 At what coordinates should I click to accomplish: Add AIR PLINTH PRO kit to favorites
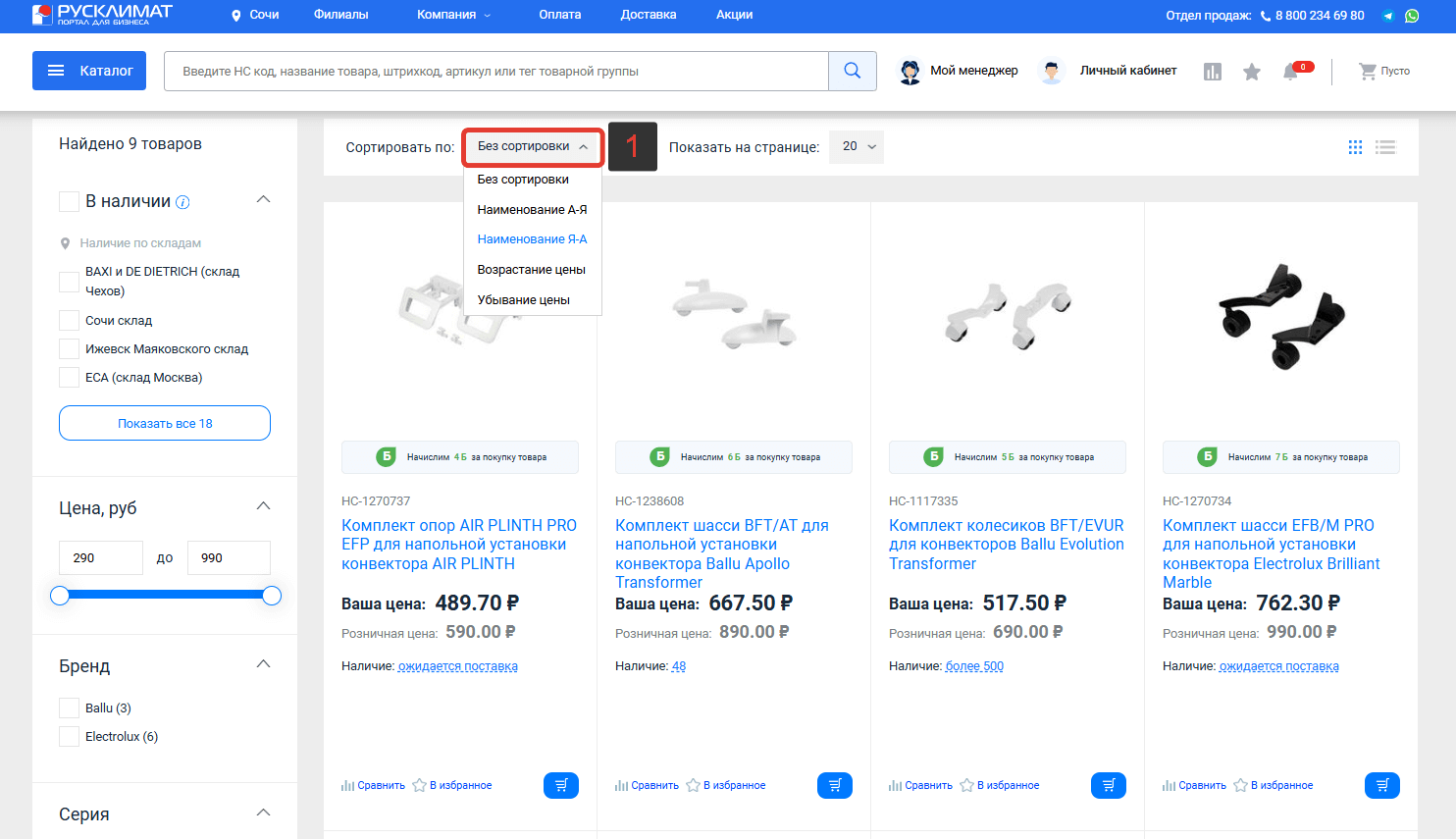pyautogui.click(x=452, y=785)
